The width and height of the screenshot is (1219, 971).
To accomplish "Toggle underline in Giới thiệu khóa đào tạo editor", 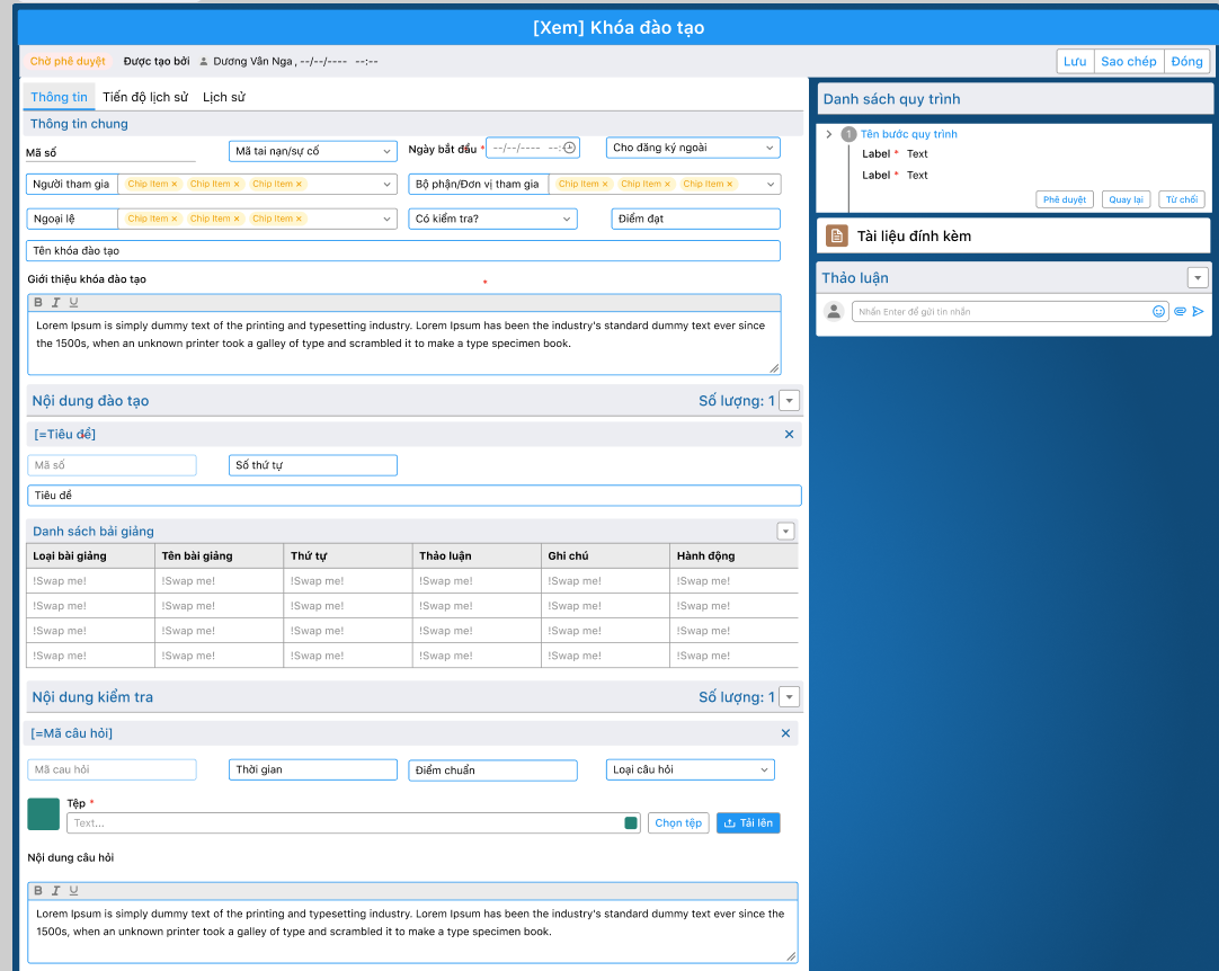I will point(73,303).
